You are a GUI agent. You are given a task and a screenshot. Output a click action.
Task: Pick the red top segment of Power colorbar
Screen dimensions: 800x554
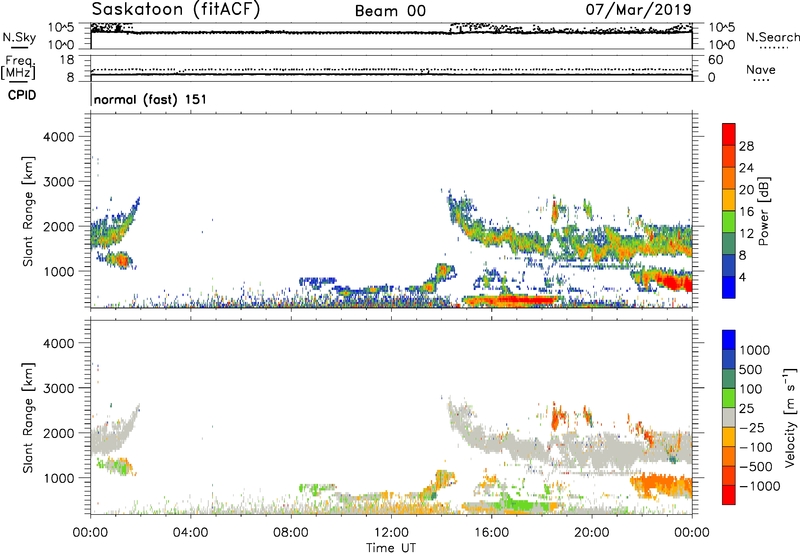729,135
